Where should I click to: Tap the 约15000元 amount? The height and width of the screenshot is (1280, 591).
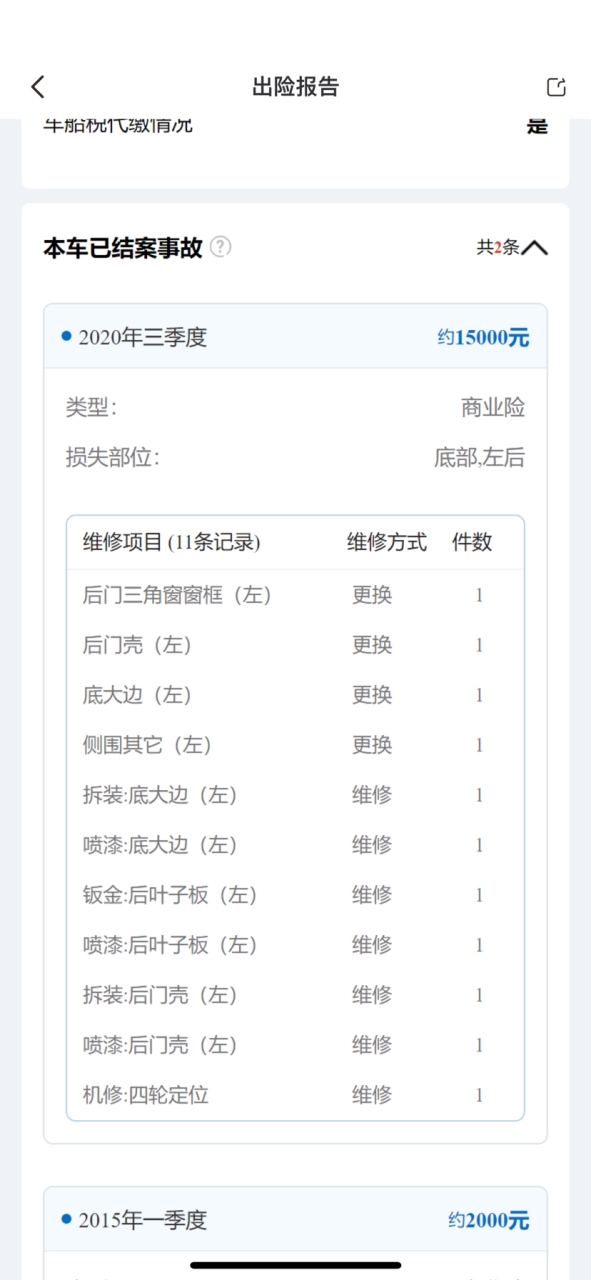pyautogui.click(x=483, y=338)
